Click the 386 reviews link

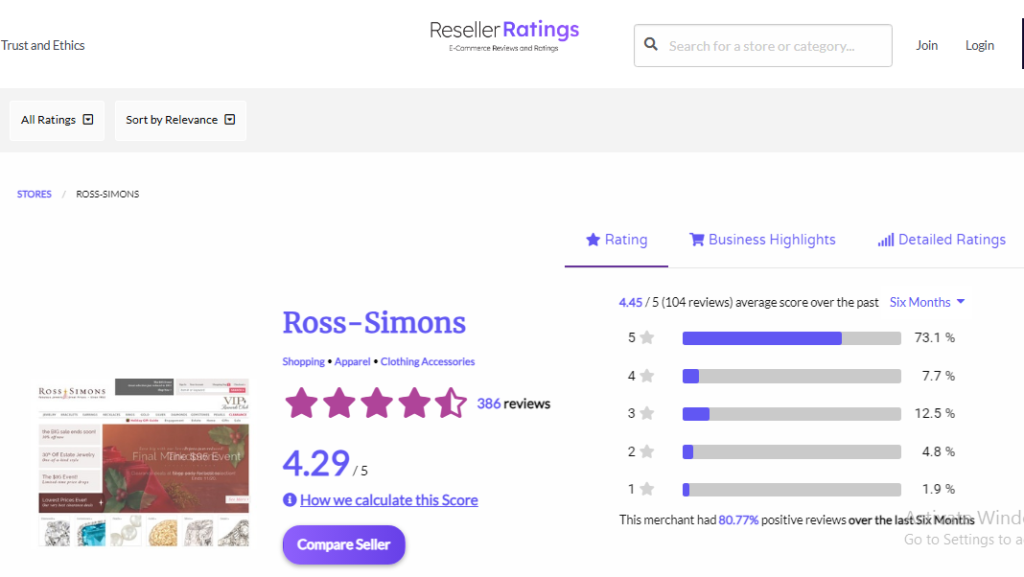[513, 403]
